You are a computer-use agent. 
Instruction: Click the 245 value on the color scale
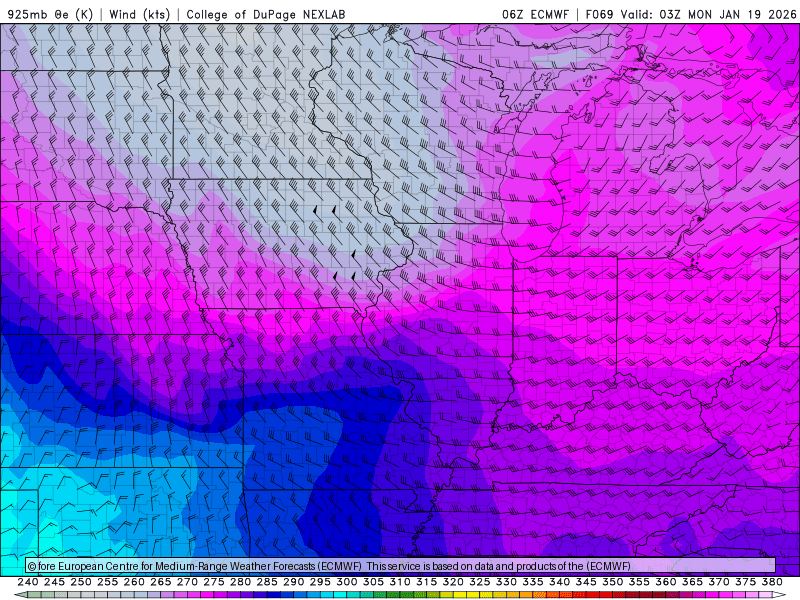click(54, 582)
